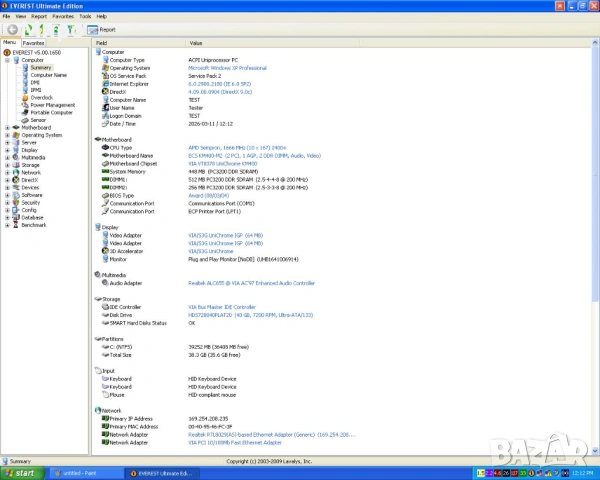Open the View menu
Image resolution: width=600 pixels, height=480 pixels.
[x=21, y=16]
